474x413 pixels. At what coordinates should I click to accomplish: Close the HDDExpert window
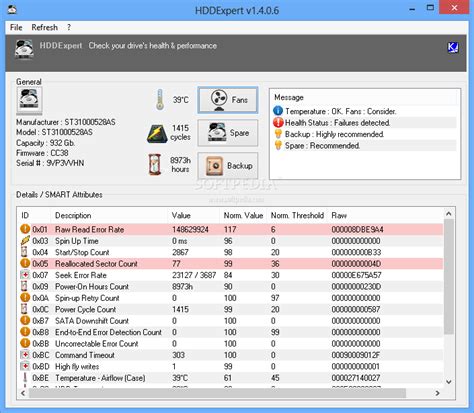coord(454,8)
